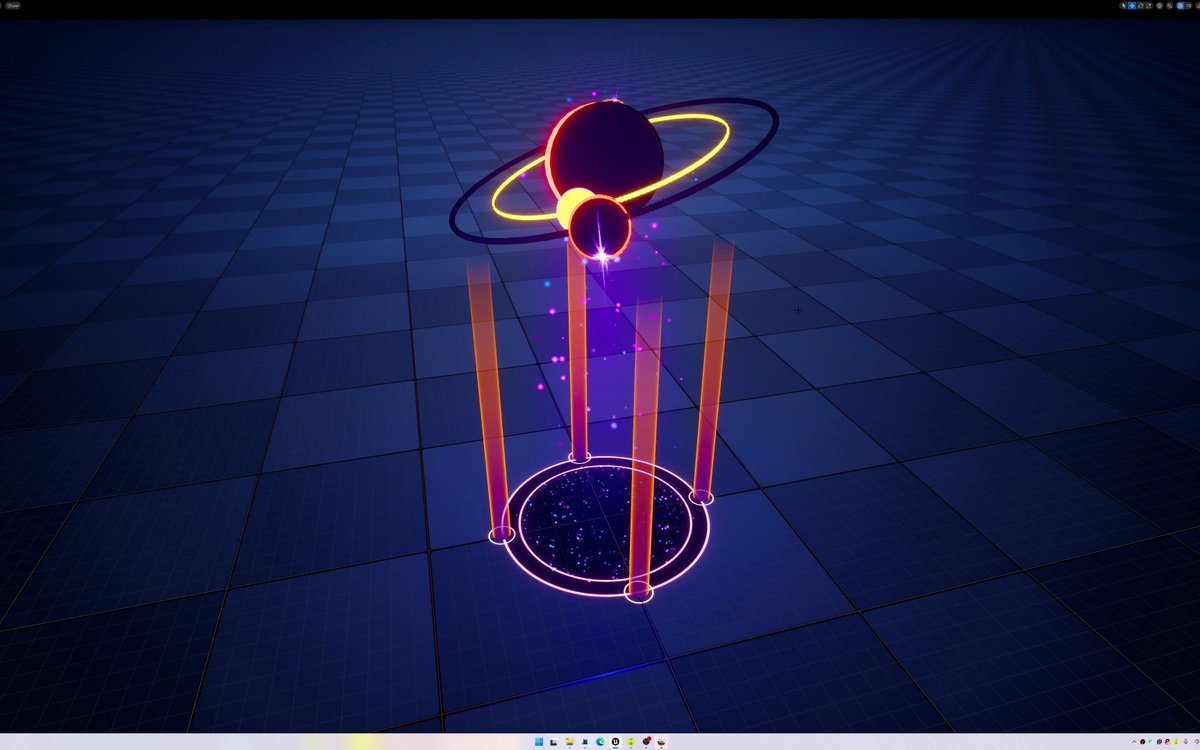The image size is (1200, 750).
Task: Open the app with red badge on taskbar
Action: tap(646, 741)
